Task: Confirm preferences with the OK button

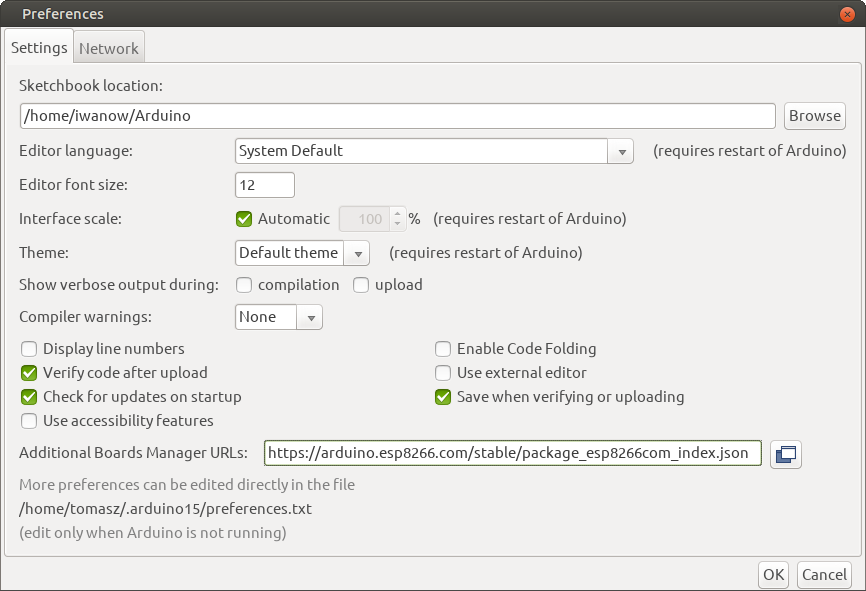Action: (x=773, y=574)
